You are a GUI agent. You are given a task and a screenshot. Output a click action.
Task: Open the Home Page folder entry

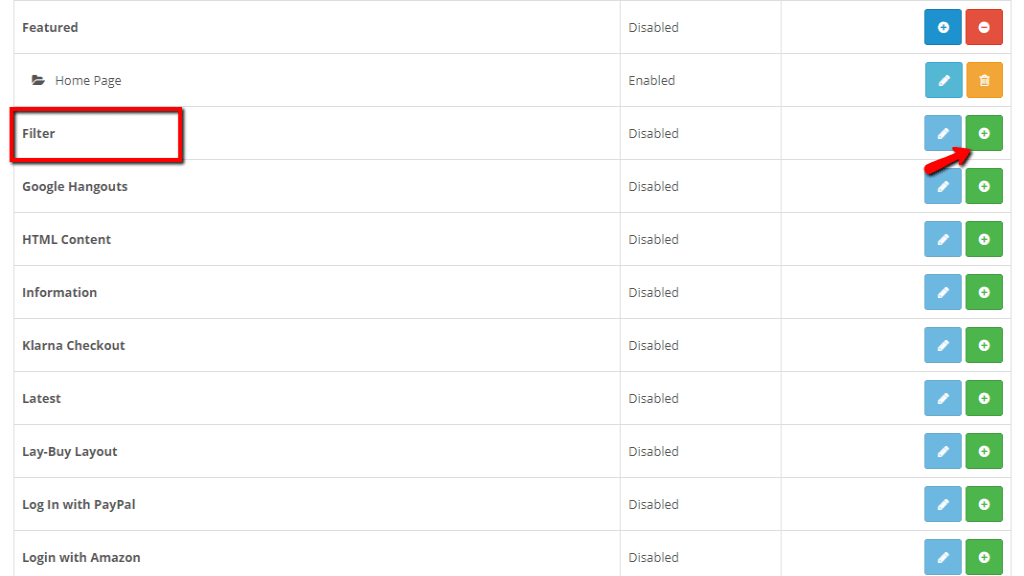(x=87, y=81)
